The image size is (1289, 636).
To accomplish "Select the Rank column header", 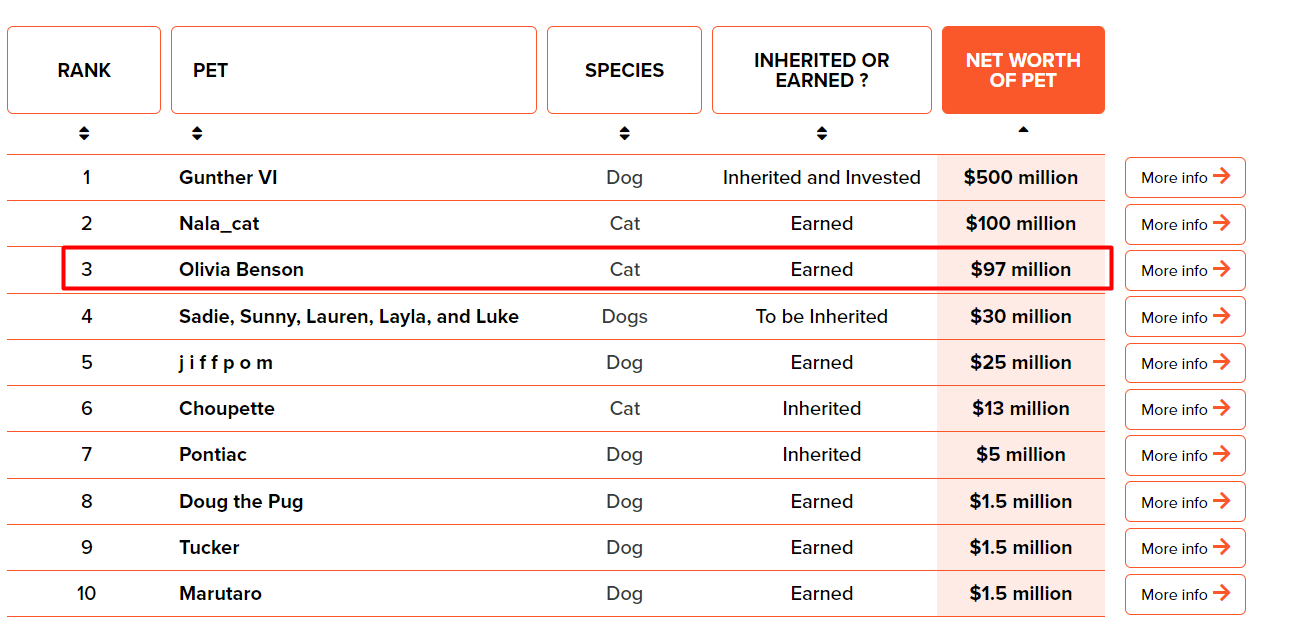I will tap(84, 70).
